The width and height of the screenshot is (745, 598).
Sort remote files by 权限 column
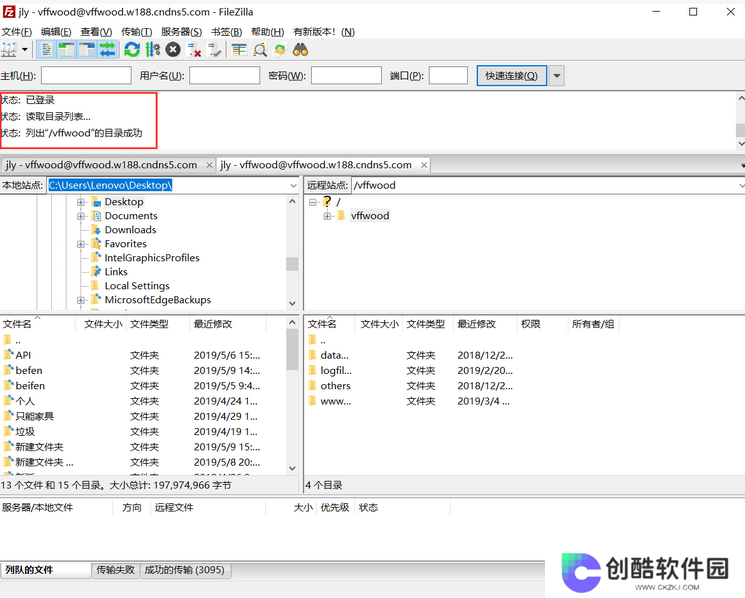[542, 324]
